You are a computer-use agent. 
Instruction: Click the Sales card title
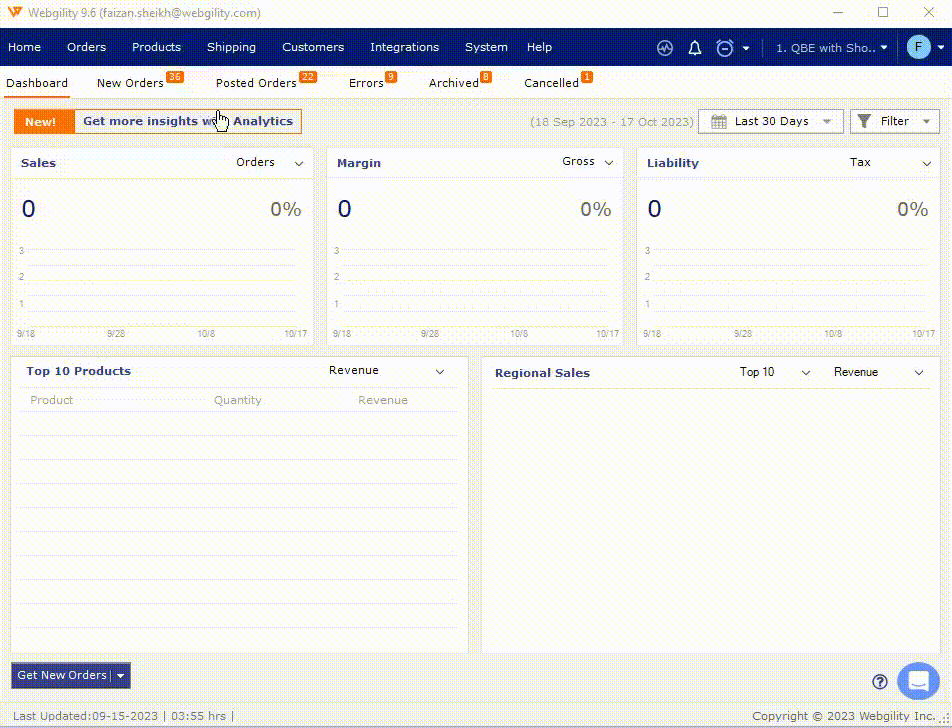click(x=38, y=163)
